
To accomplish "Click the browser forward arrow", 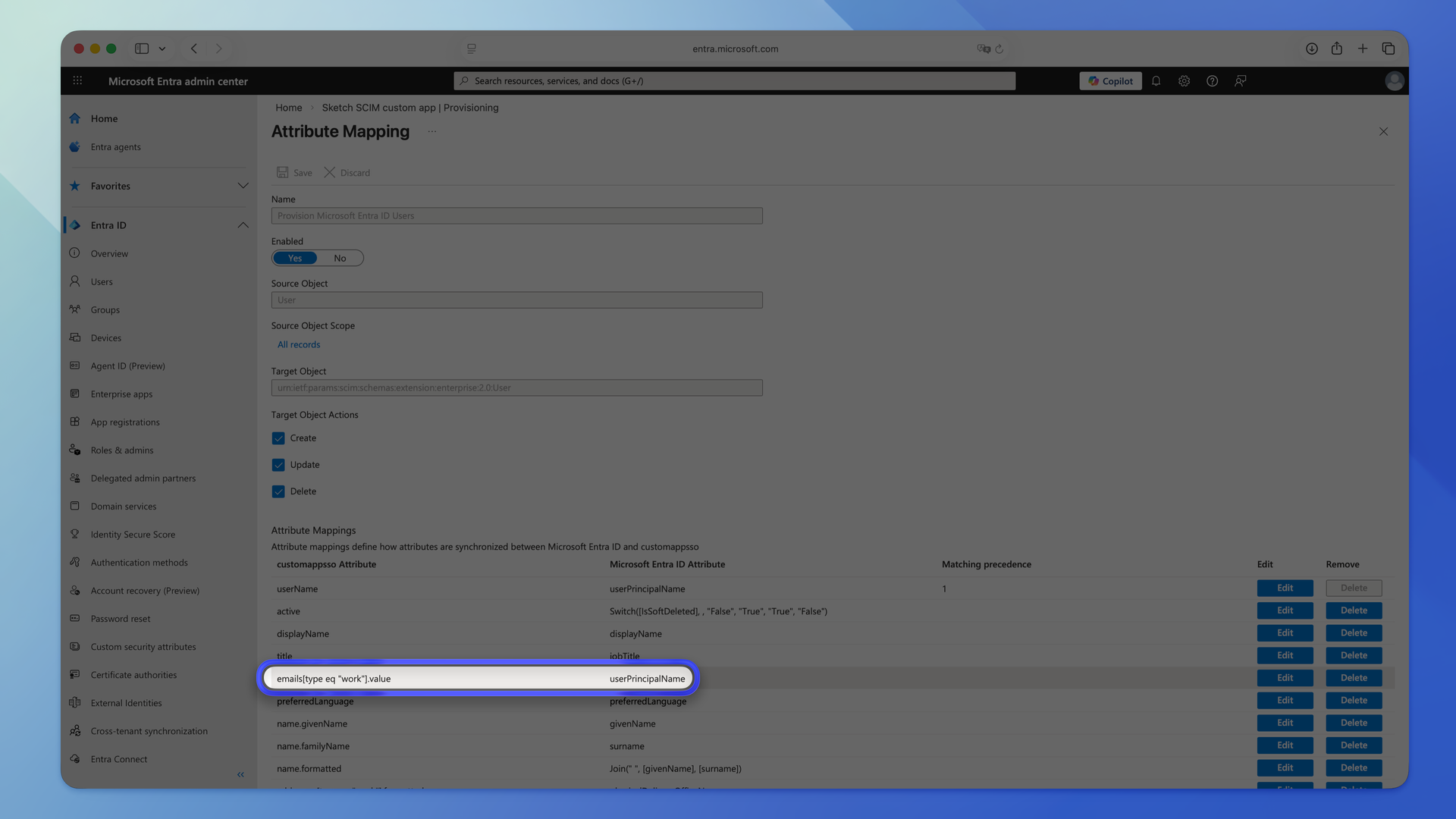I will [x=219, y=49].
